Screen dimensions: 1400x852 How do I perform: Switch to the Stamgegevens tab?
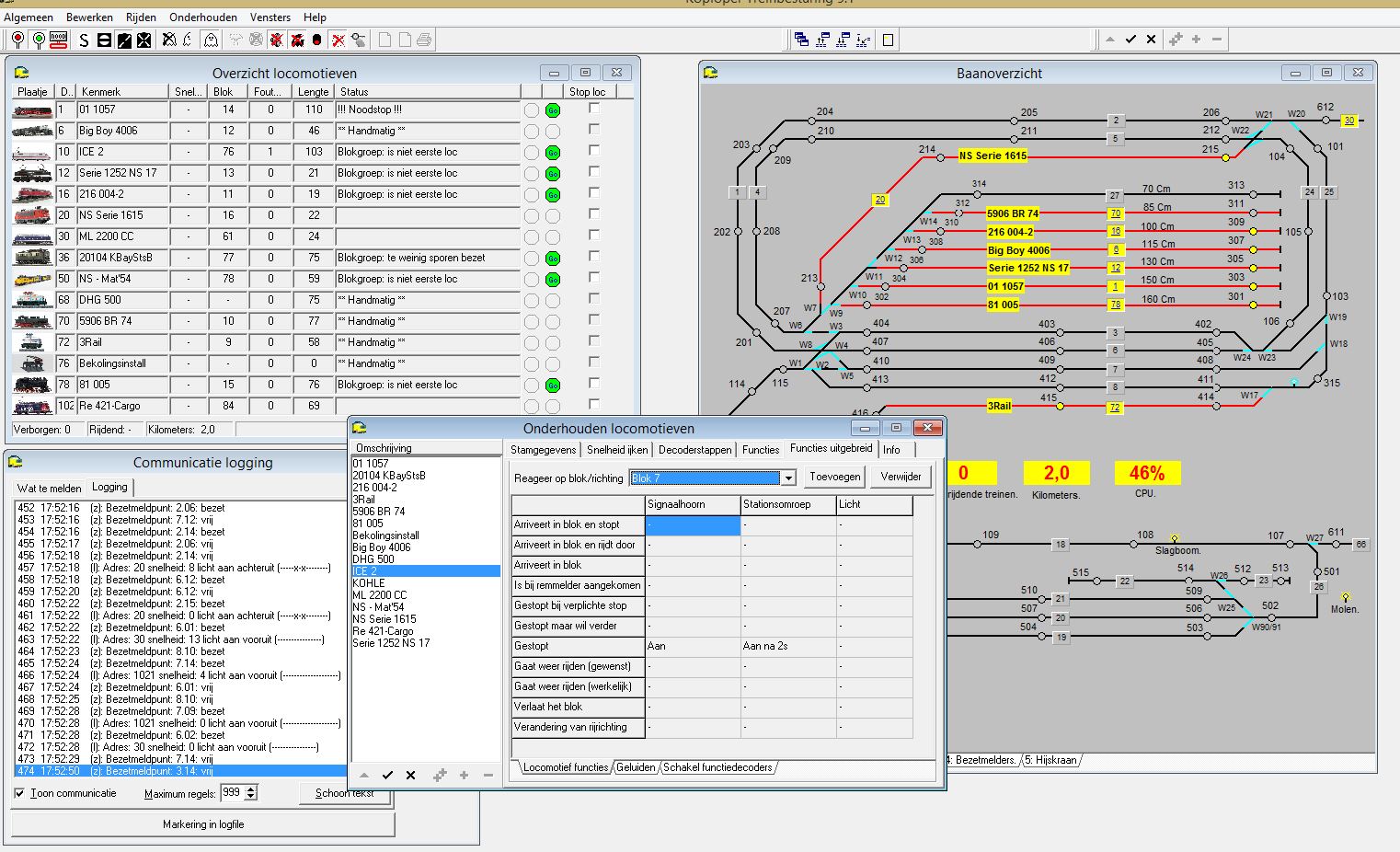tap(544, 450)
